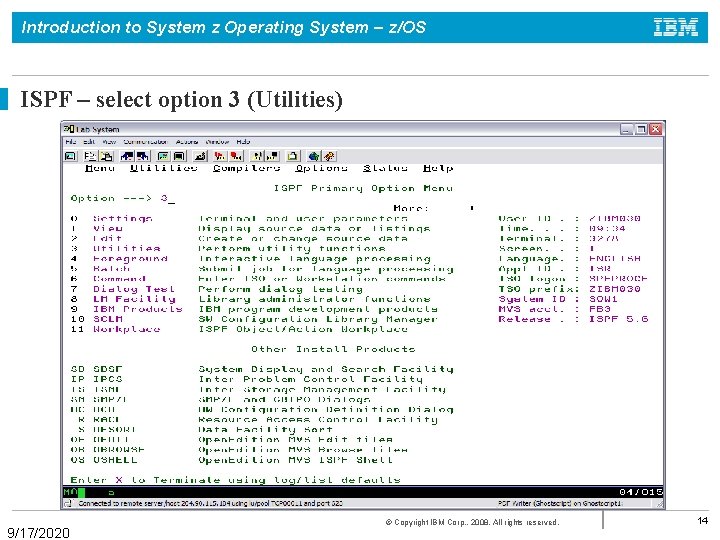
Task: Select option 5 Batch
Action: pyautogui.click(x=101, y=269)
